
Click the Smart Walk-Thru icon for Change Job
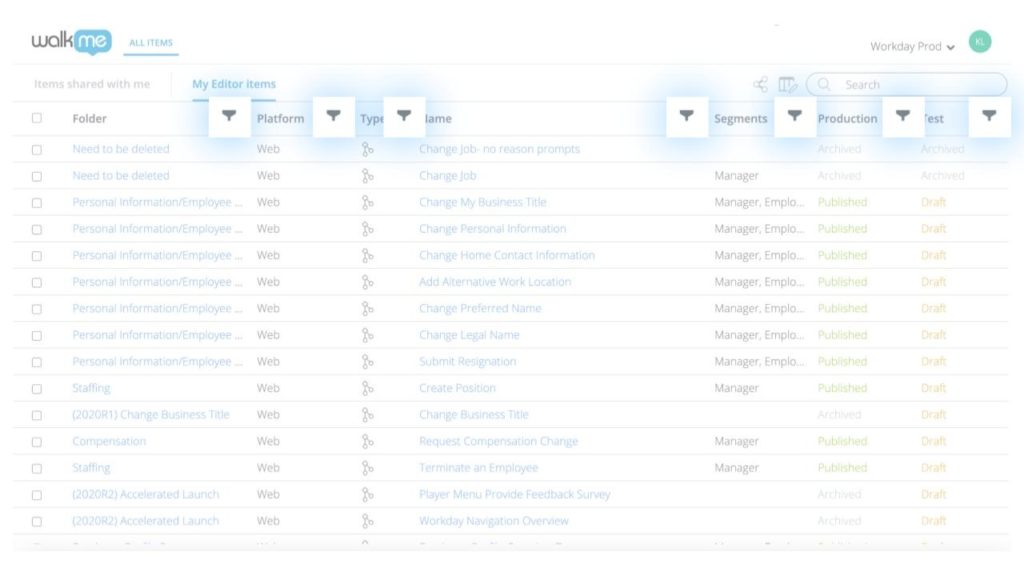click(369, 175)
